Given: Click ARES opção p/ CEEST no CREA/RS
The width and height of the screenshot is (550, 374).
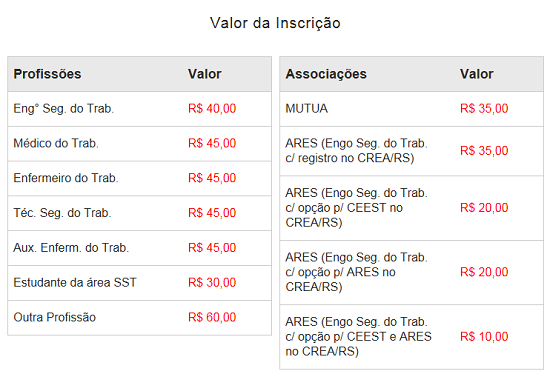Looking at the screenshot, I should (411, 208).
